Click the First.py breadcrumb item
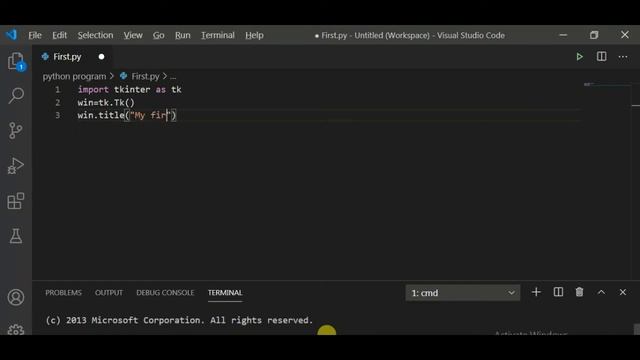This screenshot has width=640, height=360. point(145,76)
